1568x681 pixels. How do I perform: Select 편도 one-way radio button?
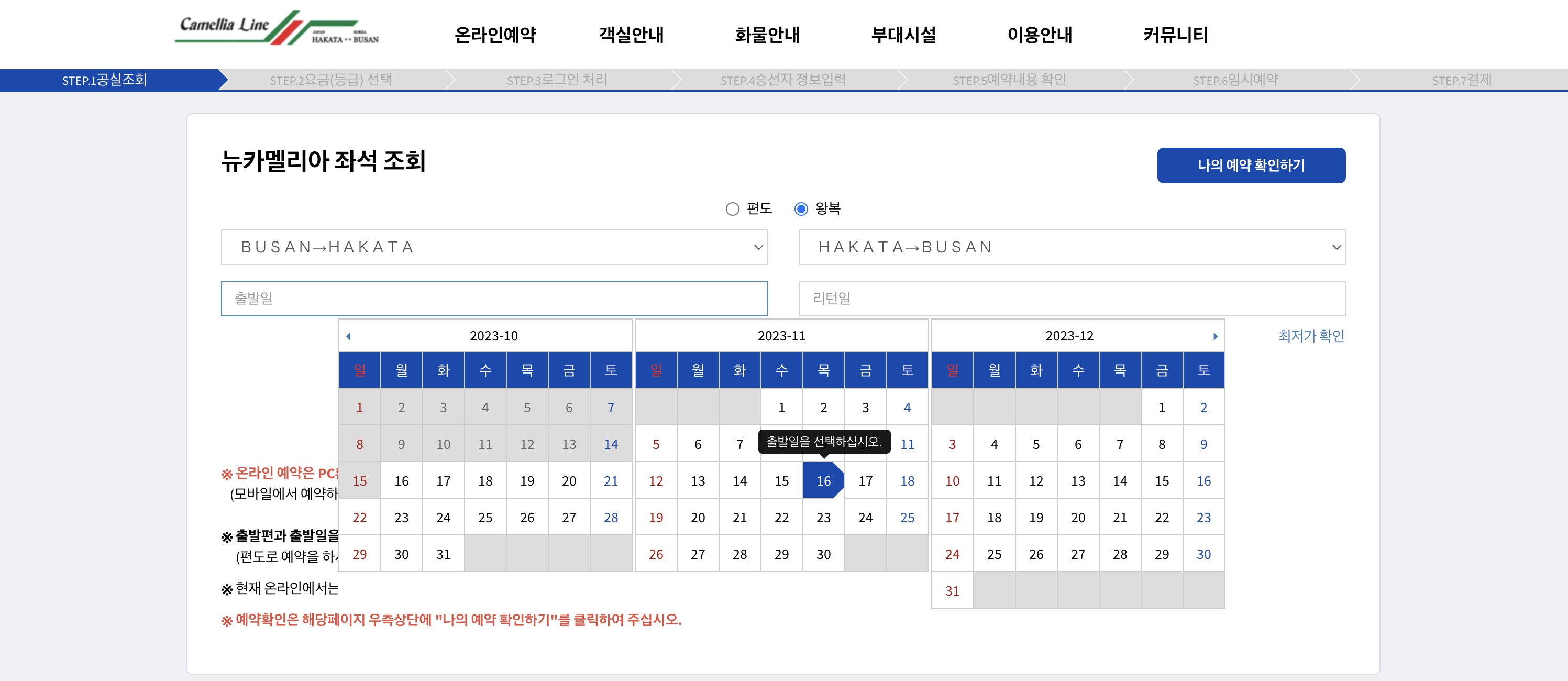pos(732,208)
